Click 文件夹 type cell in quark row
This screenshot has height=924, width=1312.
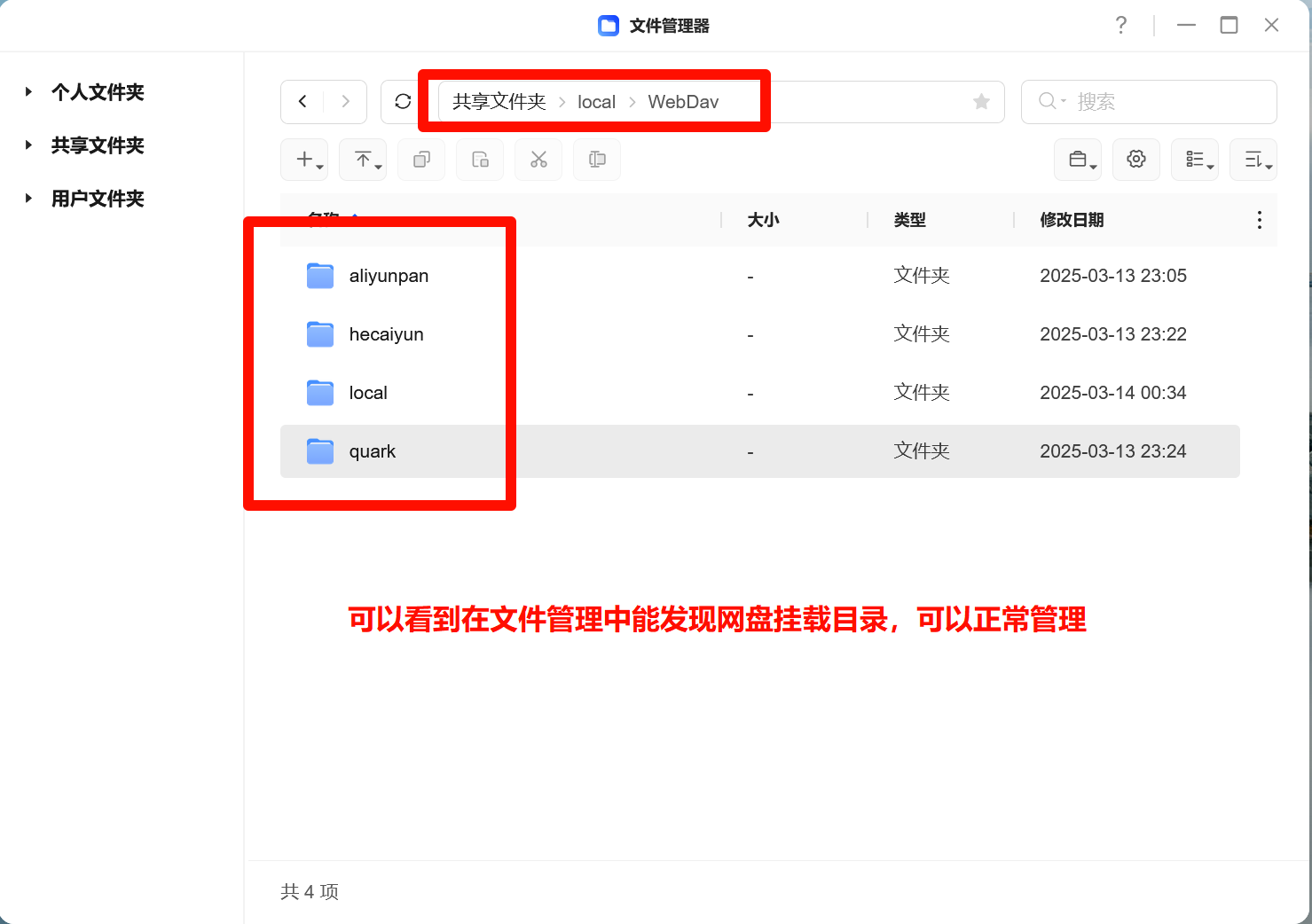tap(922, 451)
